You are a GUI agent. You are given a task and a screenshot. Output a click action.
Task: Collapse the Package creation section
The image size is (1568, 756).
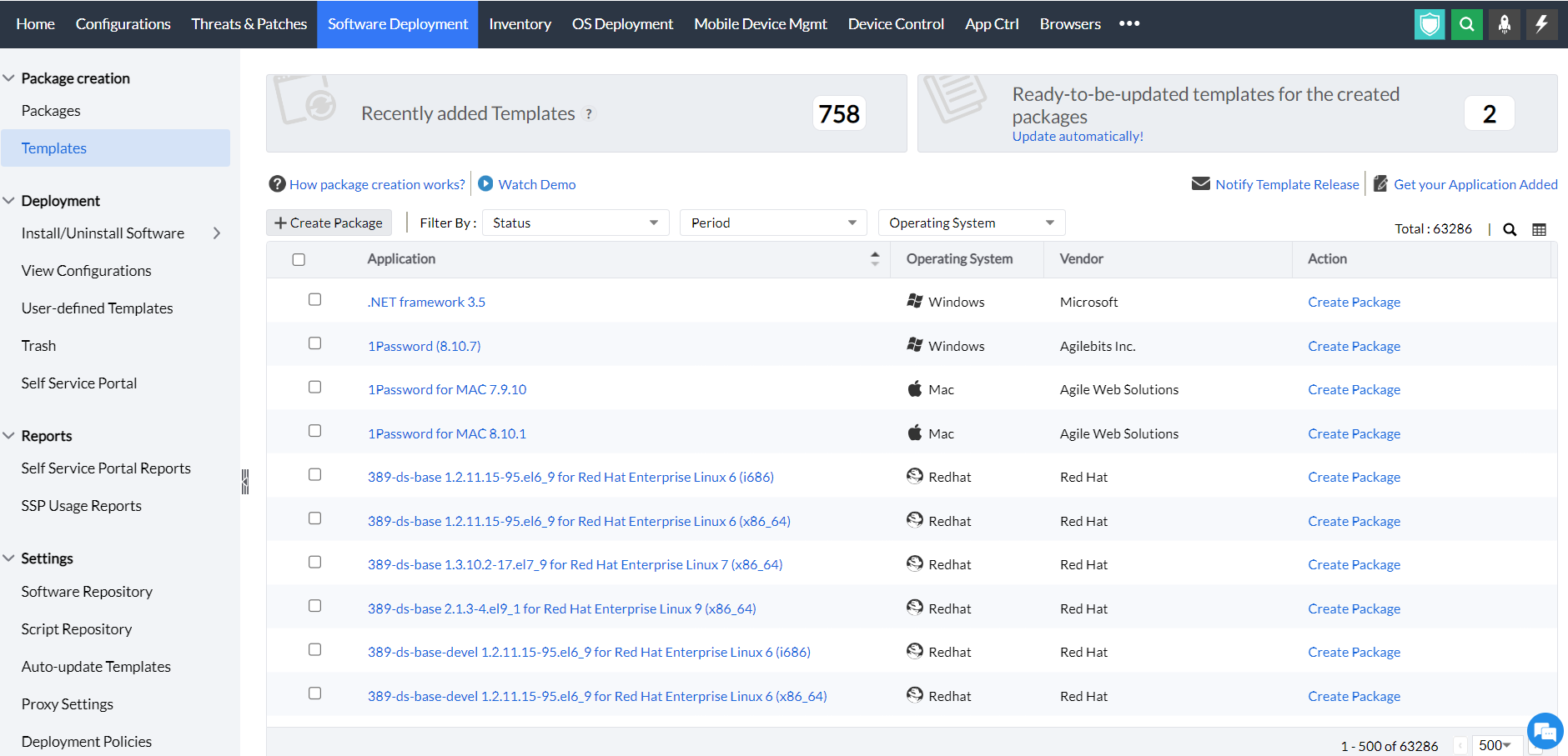click(x=9, y=78)
